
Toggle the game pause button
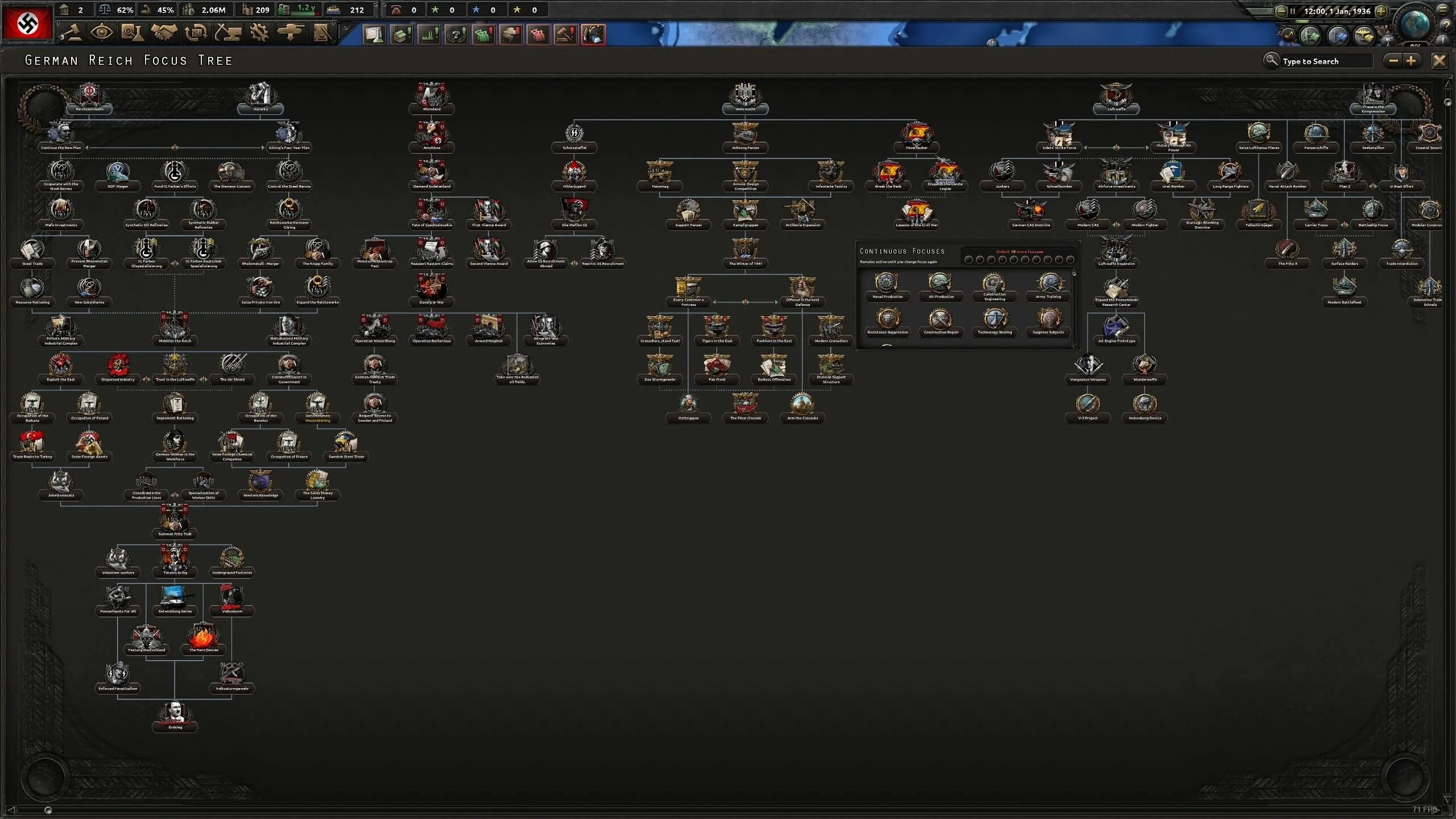[x=1292, y=11]
